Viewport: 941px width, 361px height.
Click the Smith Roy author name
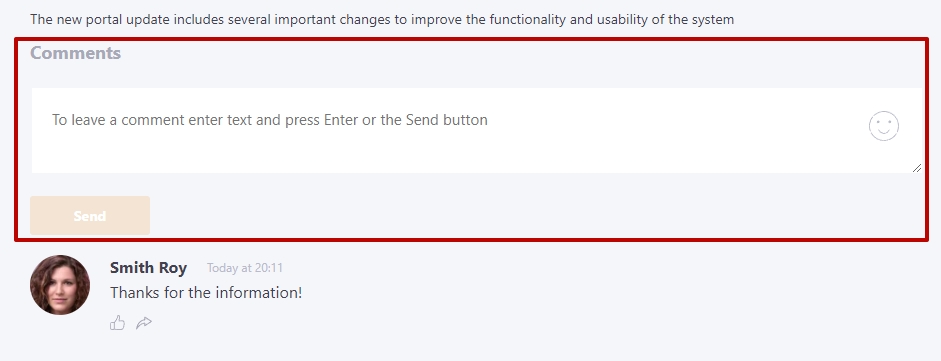(x=148, y=267)
